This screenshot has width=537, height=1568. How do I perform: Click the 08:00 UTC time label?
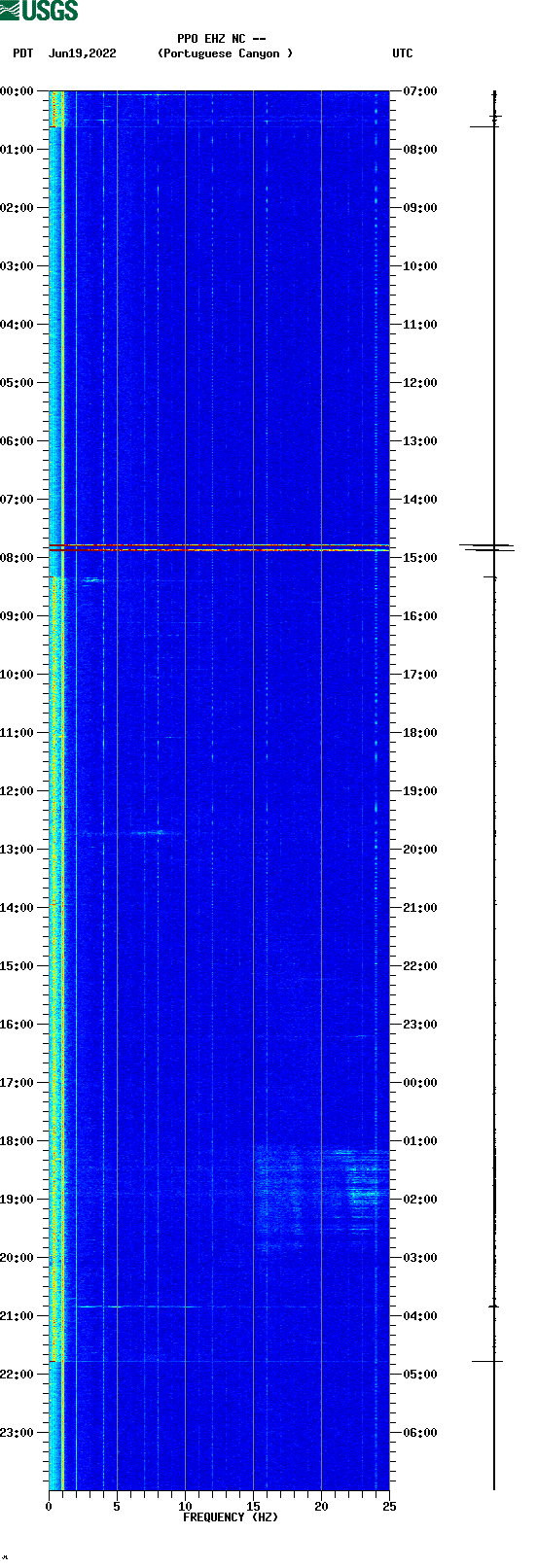(x=420, y=149)
